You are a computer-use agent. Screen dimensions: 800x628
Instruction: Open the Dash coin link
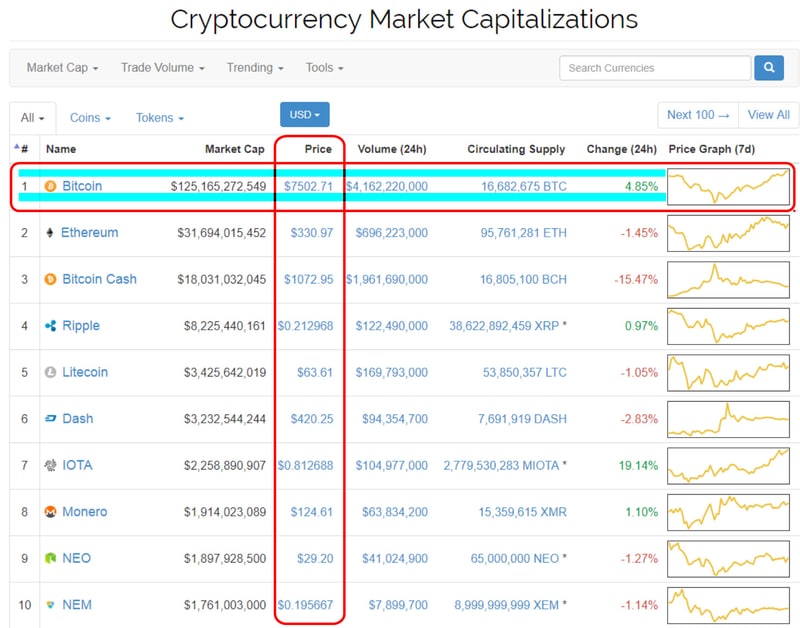pyautogui.click(x=77, y=419)
